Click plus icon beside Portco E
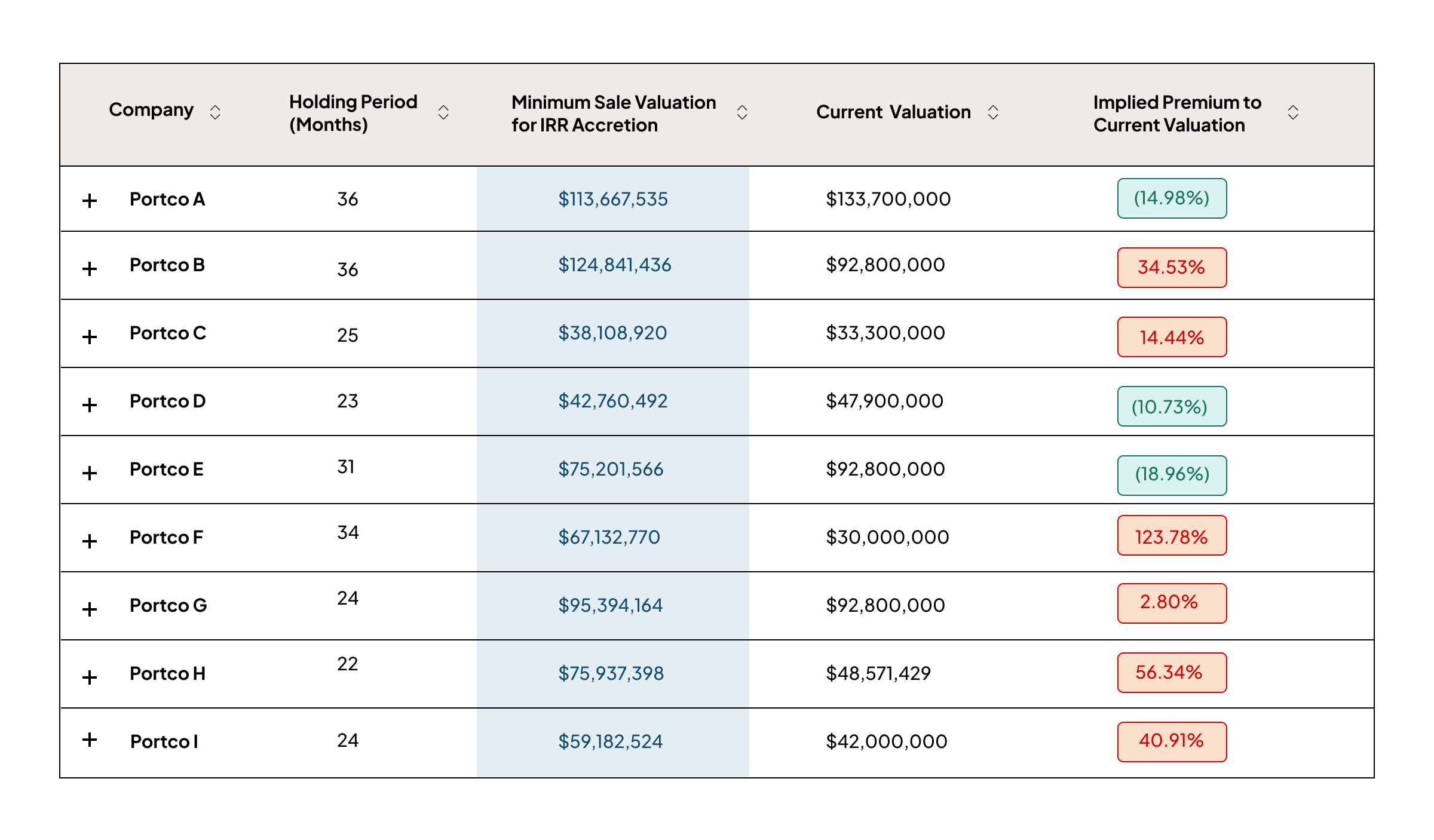This screenshot has height=840, width=1434. point(90,473)
